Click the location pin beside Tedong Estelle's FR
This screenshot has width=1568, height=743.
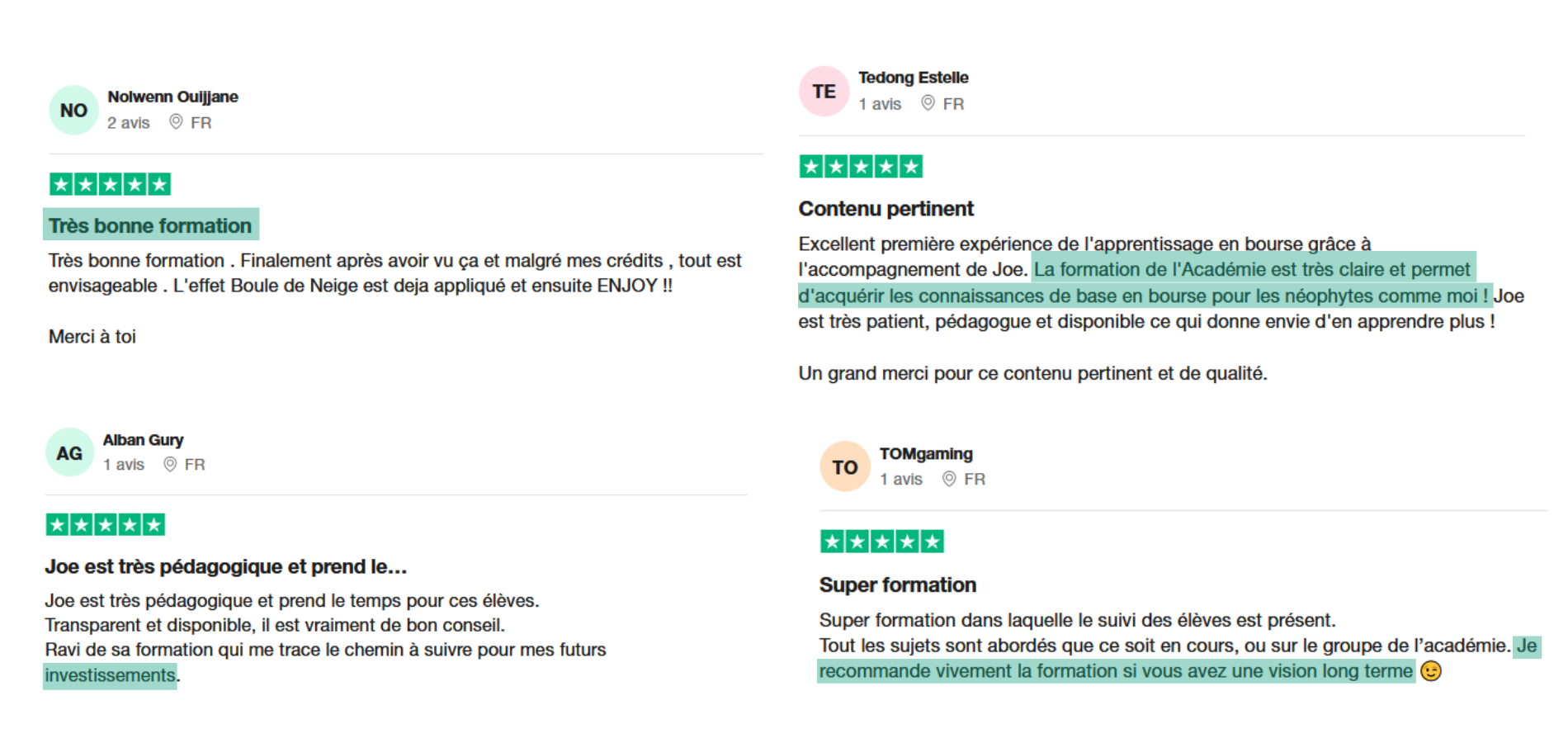[928, 103]
